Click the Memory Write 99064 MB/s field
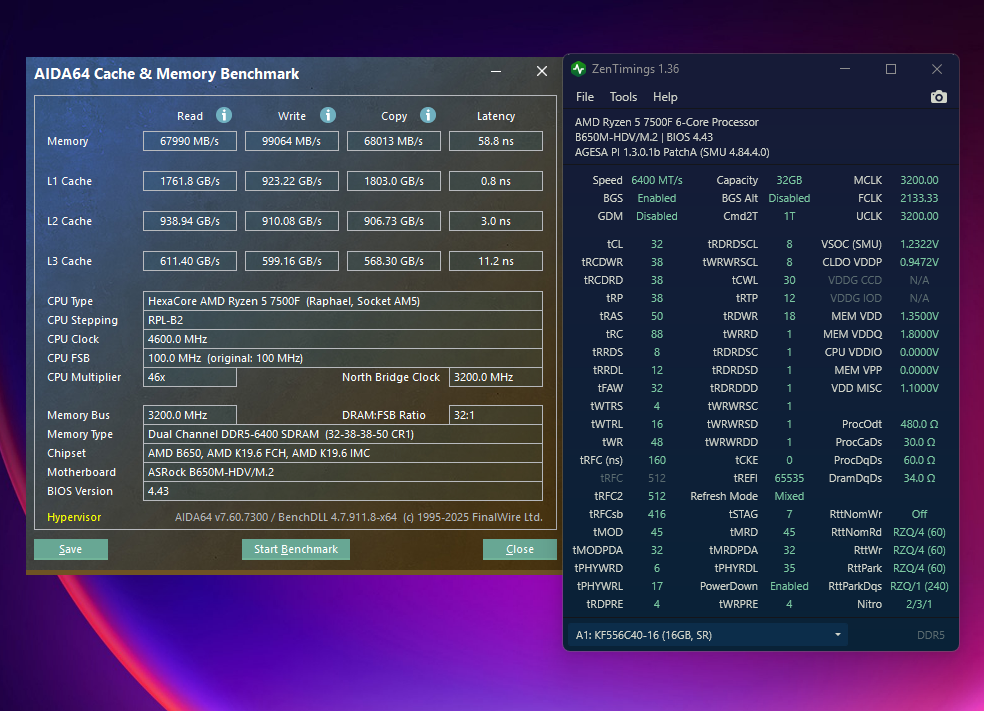Screen dimensions: 984x711 click(x=291, y=141)
